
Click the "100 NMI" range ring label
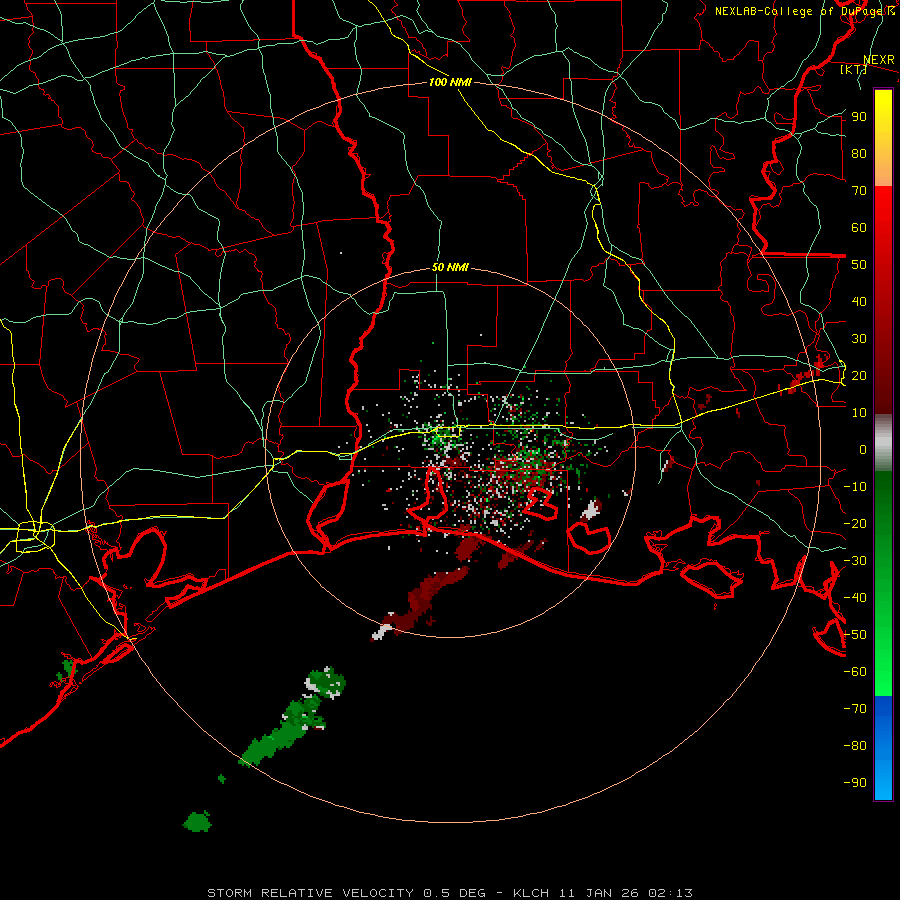[450, 82]
